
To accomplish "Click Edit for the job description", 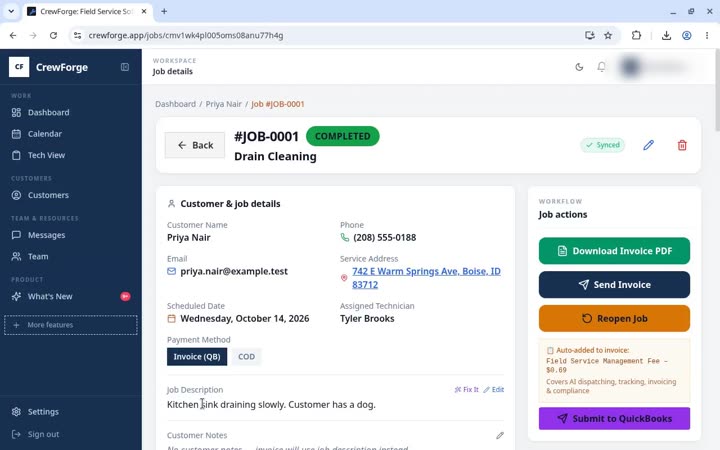I will pos(494,390).
